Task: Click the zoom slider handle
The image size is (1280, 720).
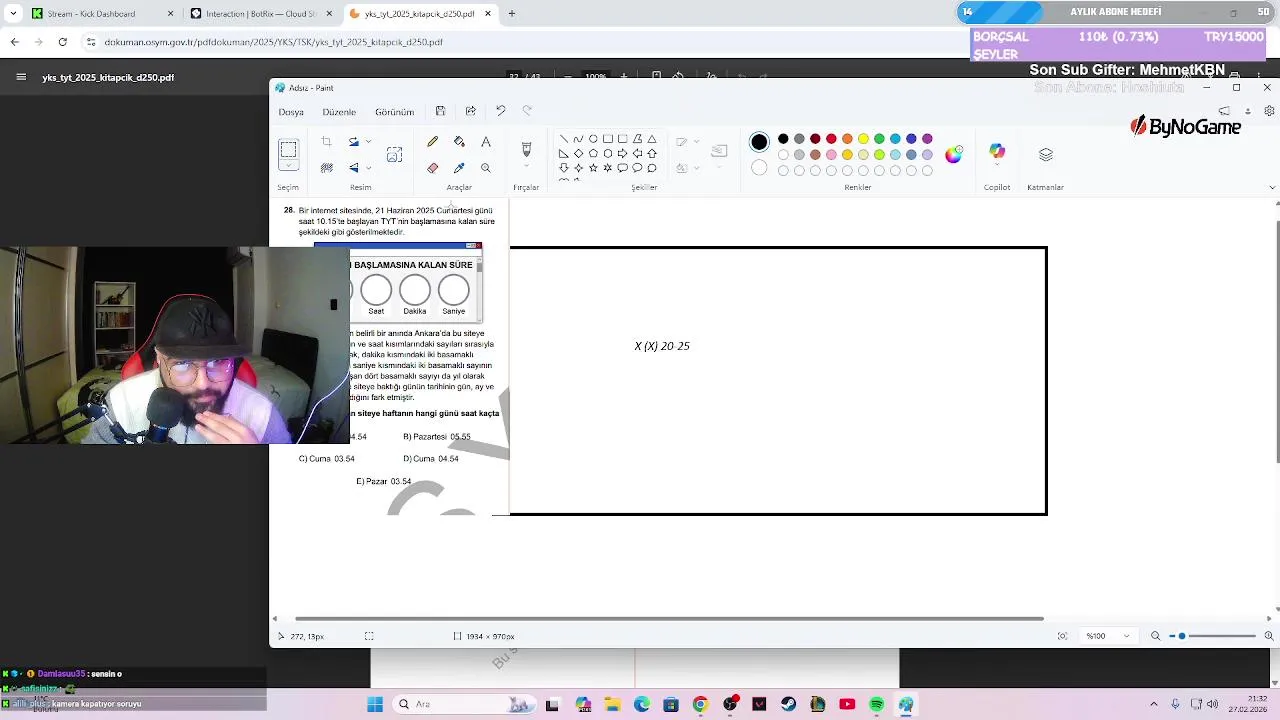Action: click(x=1182, y=636)
